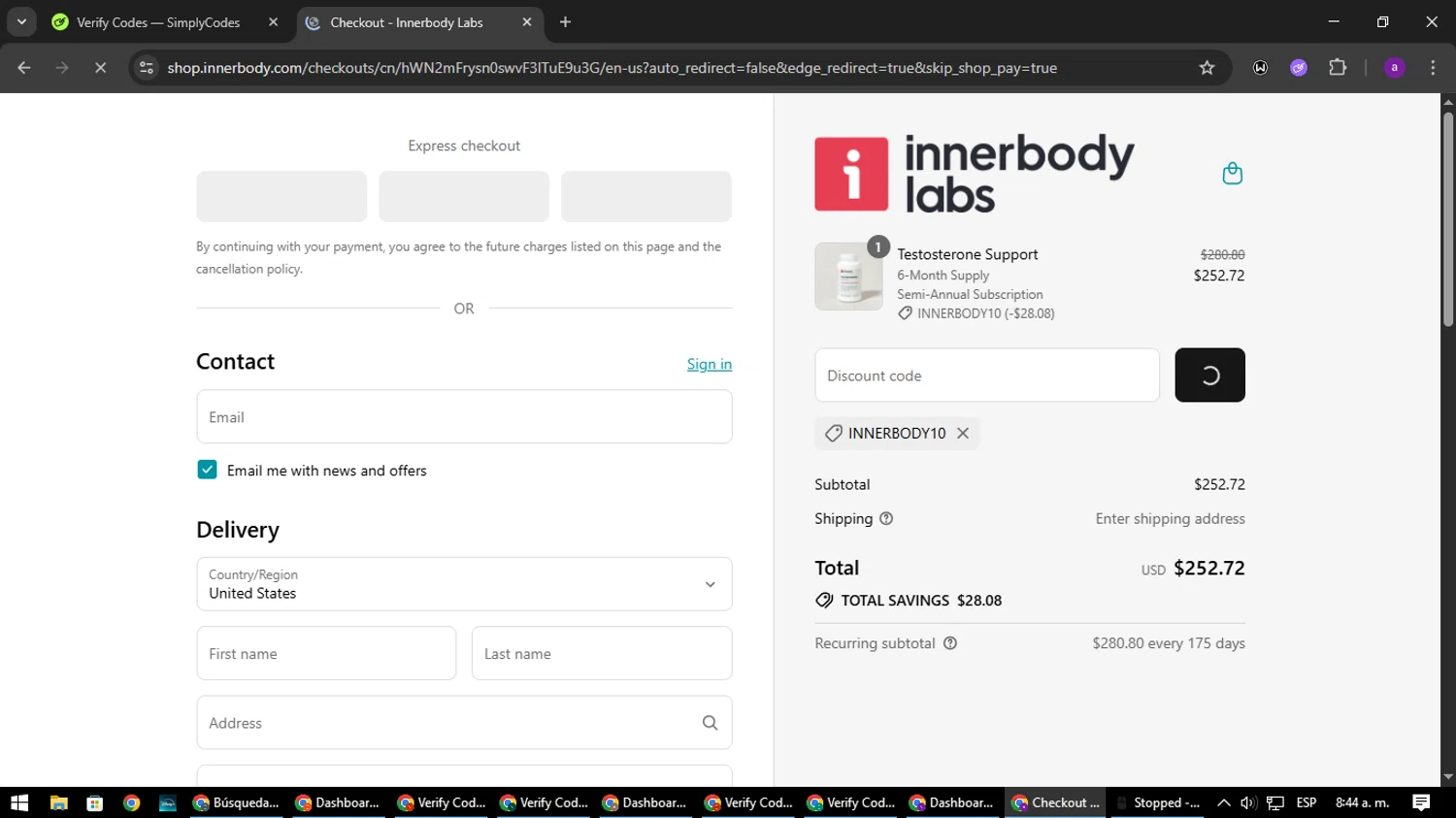
Task: Open the shopping bag cart icon
Action: (1232, 174)
